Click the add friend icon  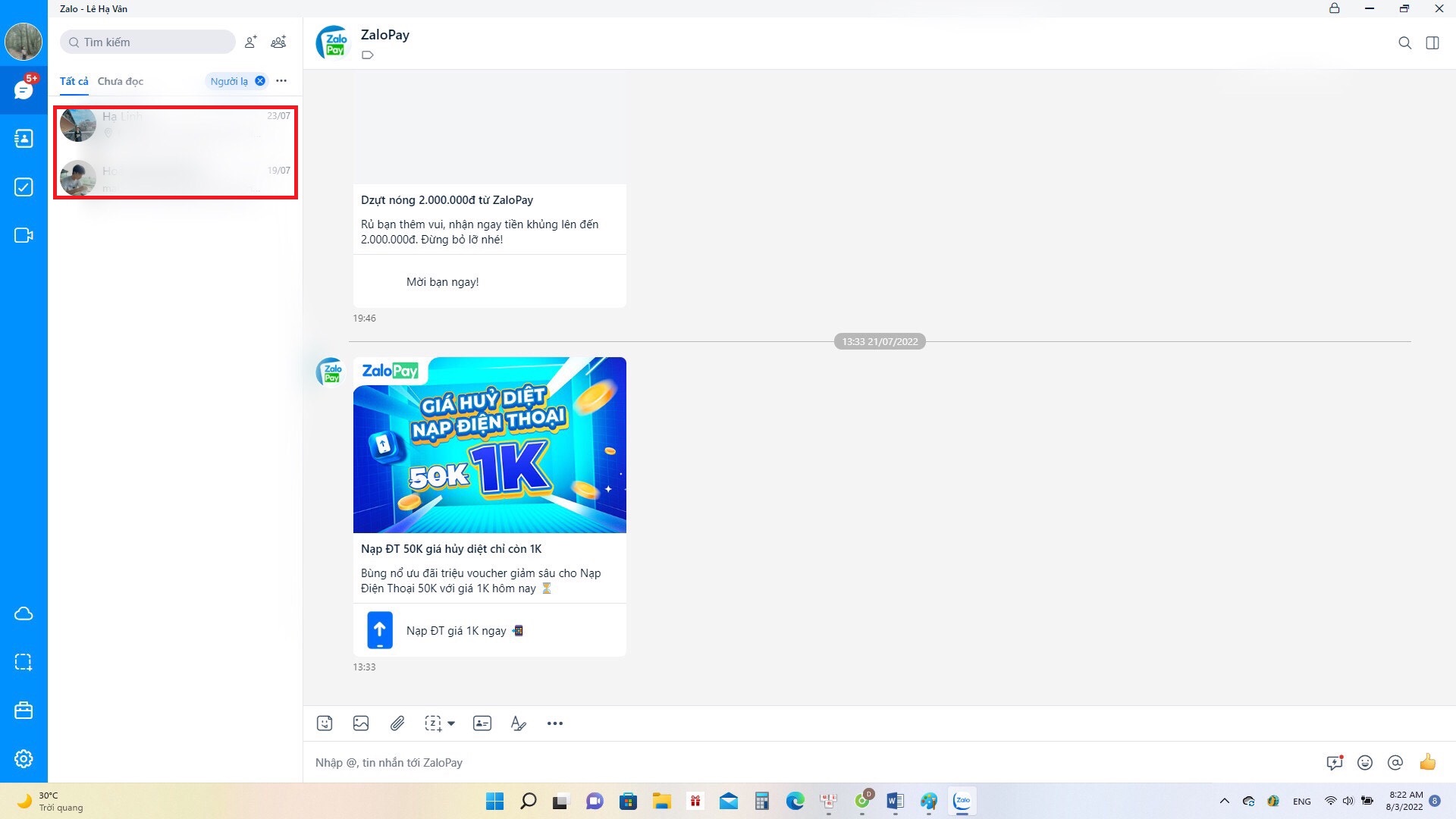pos(250,42)
